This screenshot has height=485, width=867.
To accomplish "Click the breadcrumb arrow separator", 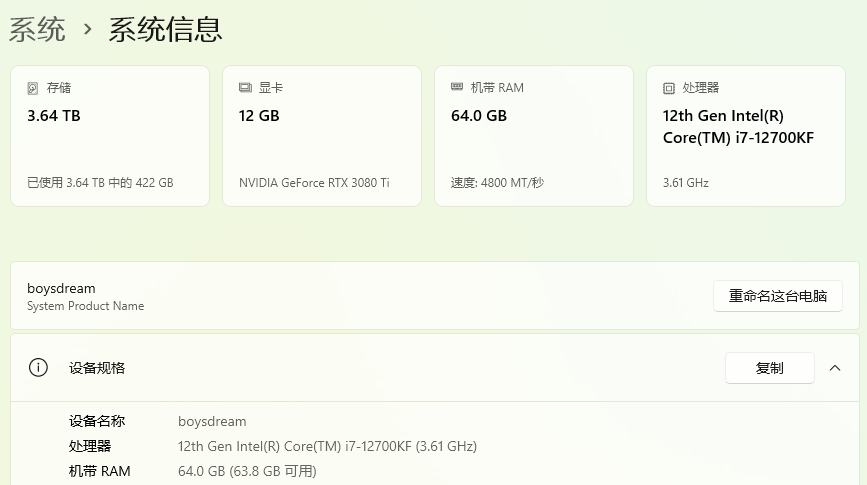I will tap(87, 29).
